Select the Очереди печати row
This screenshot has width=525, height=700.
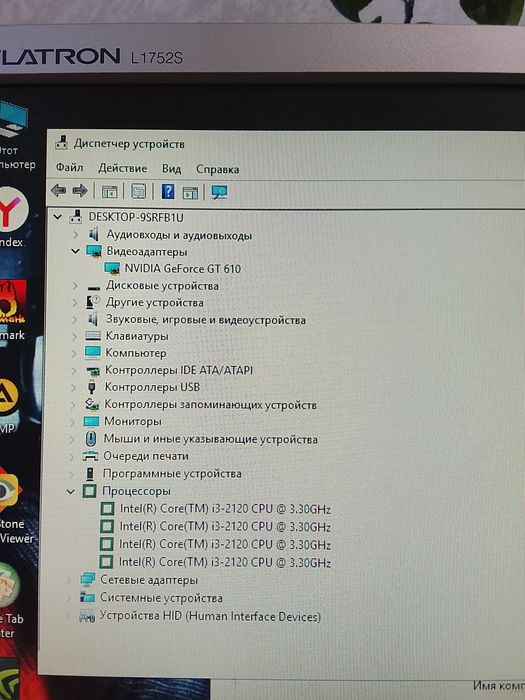click(146, 456)
